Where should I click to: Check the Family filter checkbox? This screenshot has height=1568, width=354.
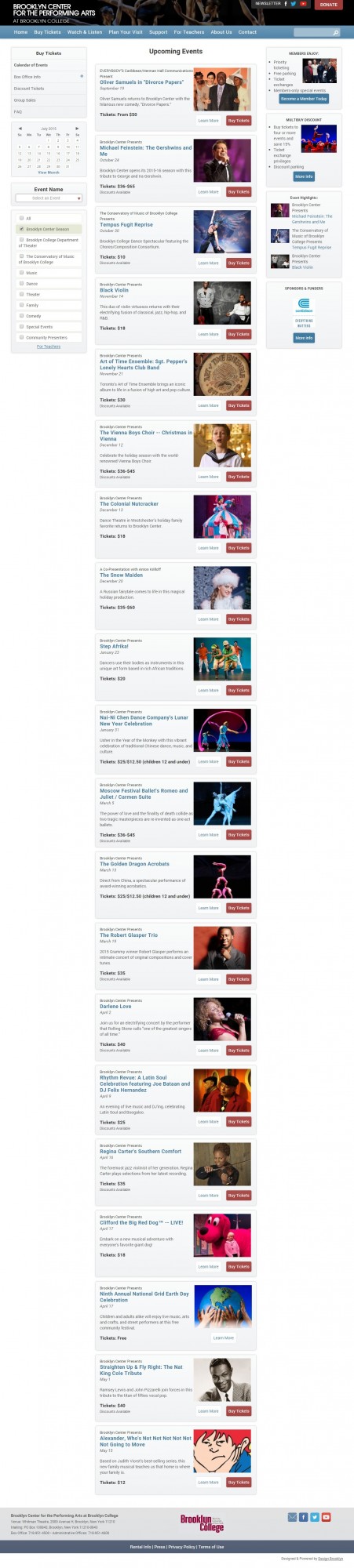coord(22,305)
